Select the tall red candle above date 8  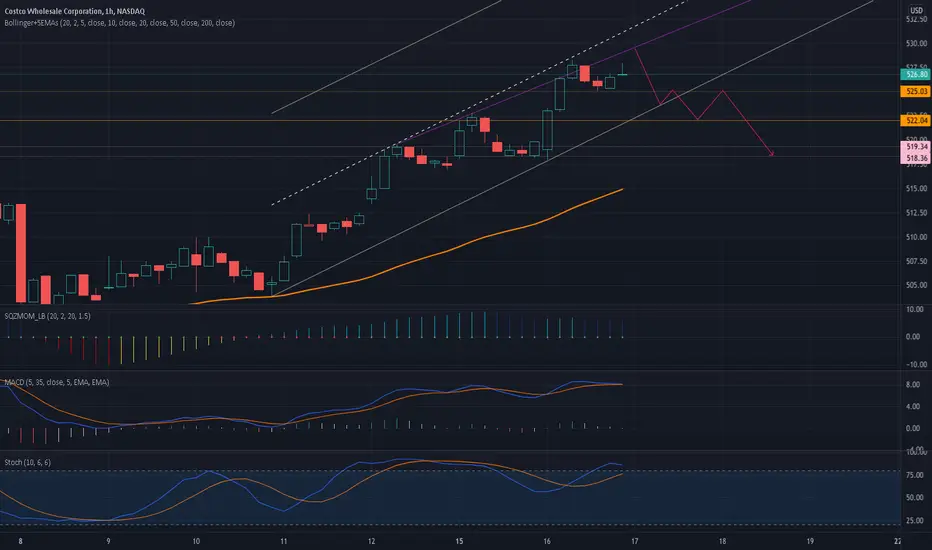pyautogui.click(x=21, y=253)
